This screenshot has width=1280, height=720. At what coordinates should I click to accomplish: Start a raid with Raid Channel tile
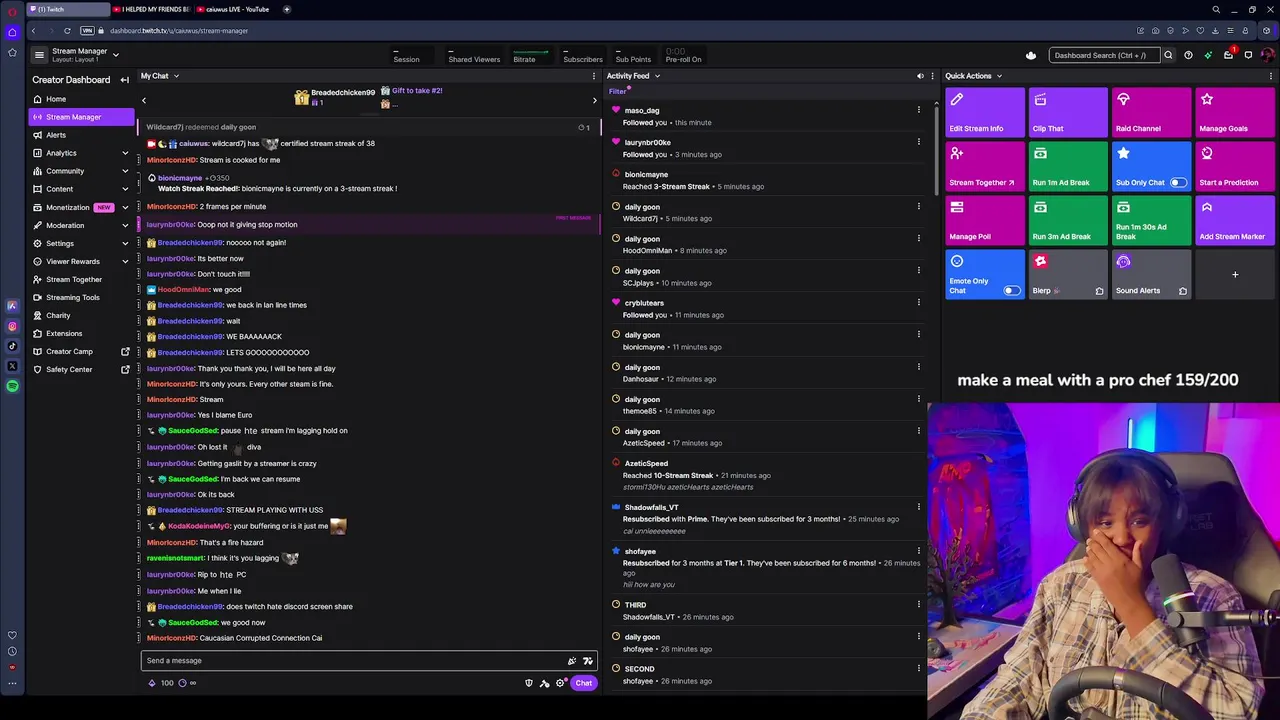click(x=1152, y=112)
